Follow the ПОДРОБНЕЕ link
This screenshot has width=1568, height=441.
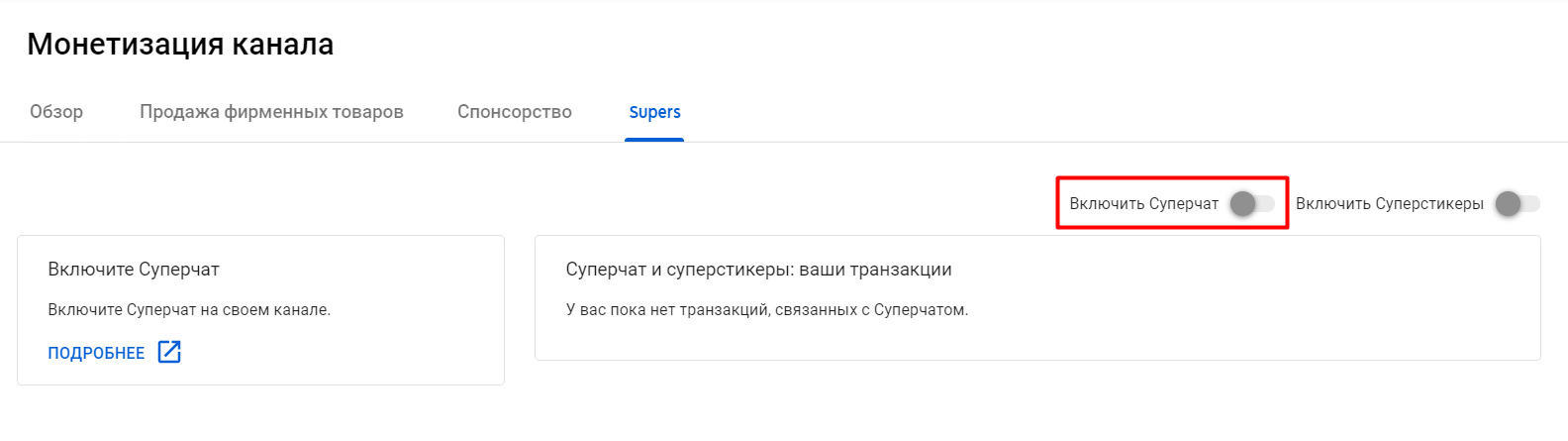[x=96, y=353]
